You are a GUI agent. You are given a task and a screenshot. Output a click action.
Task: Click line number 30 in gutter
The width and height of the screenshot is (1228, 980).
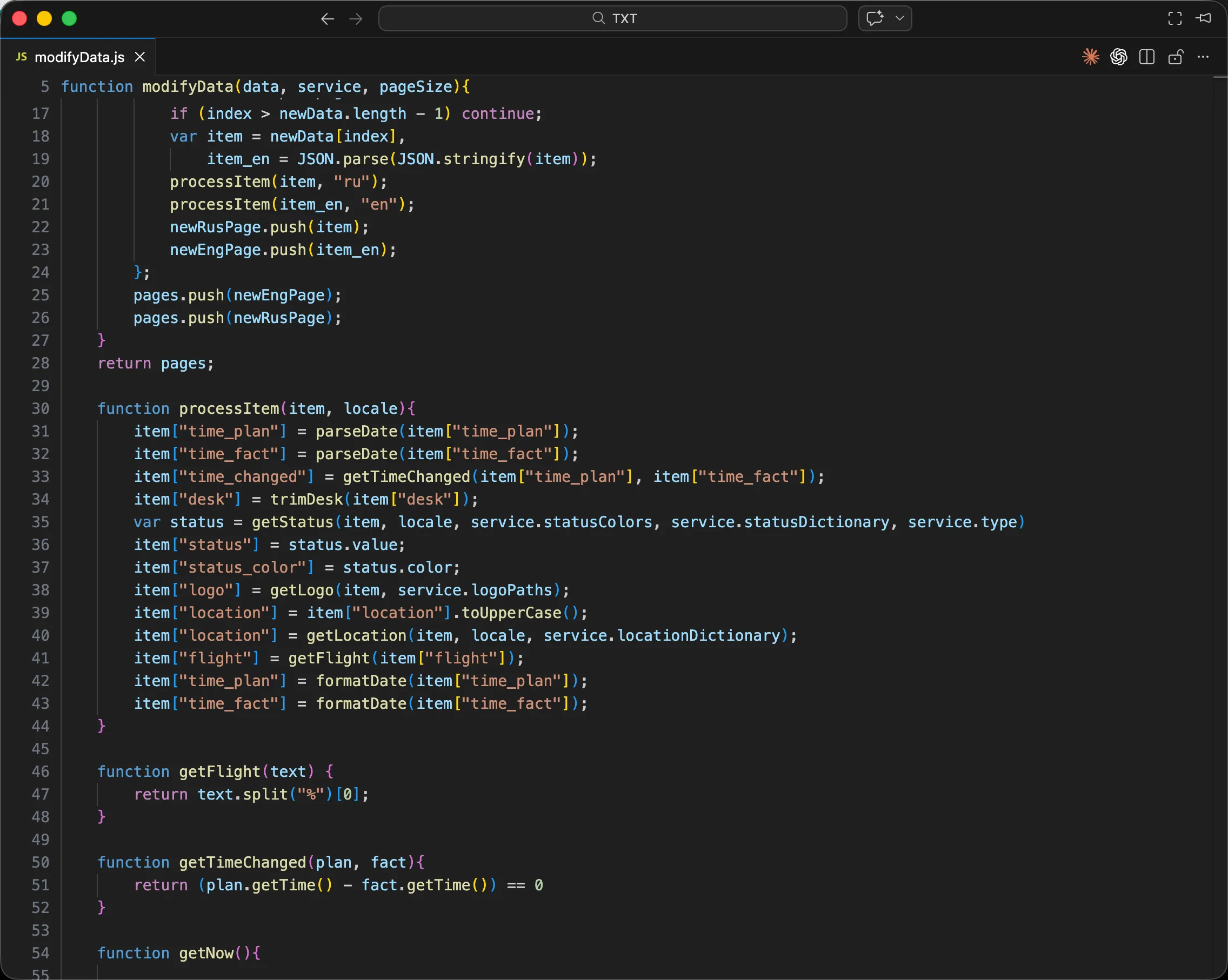[40, 408]
